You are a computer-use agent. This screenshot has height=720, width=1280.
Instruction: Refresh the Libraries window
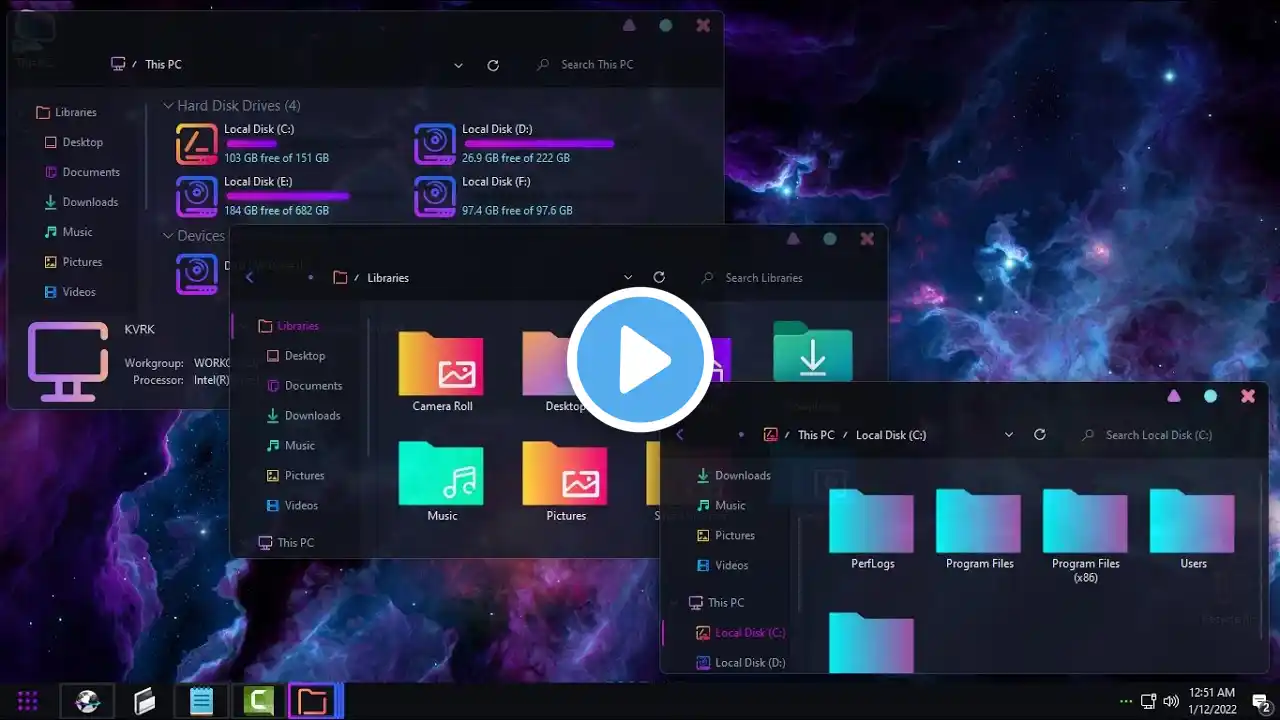[659, 277]
